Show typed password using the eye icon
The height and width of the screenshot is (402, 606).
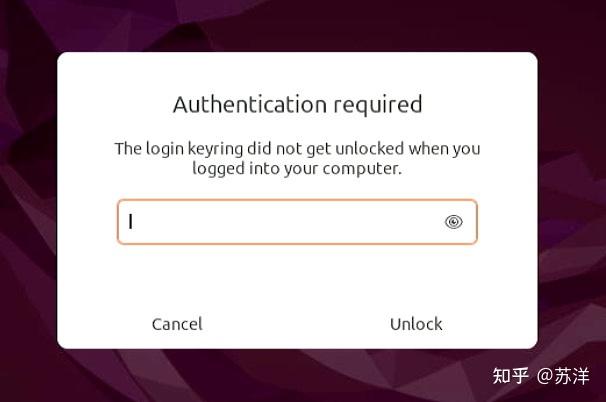pyautogui.click(x=453, y=222)
